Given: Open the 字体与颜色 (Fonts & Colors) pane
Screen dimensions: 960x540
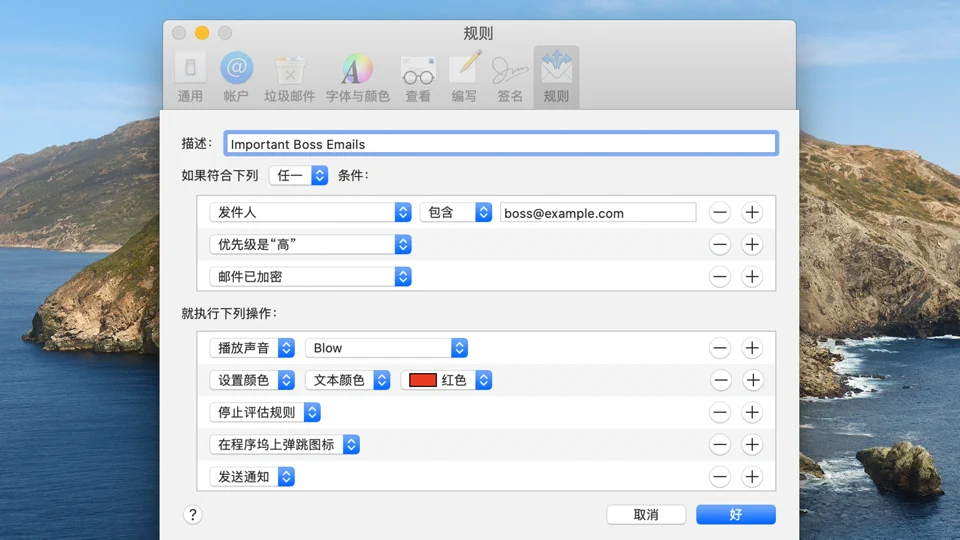Looking at the screenshot, I should pos(358,78).
